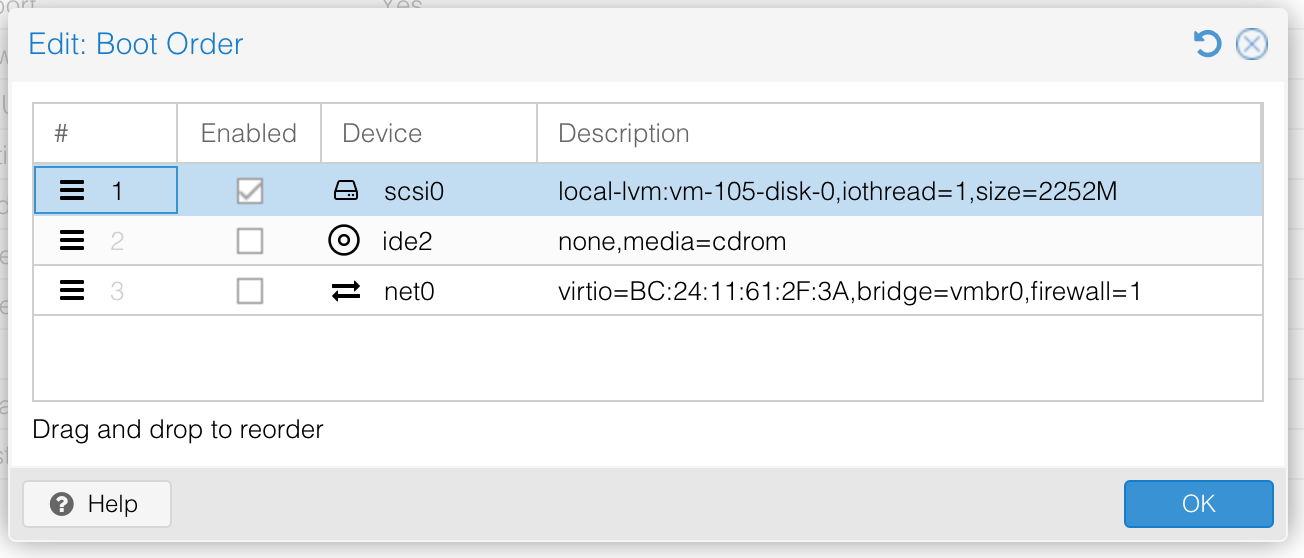Click the drag handle for ide2 row
Image resolution: width=1304 pixels, height=558 pixels.
click(x=72, y=241)
